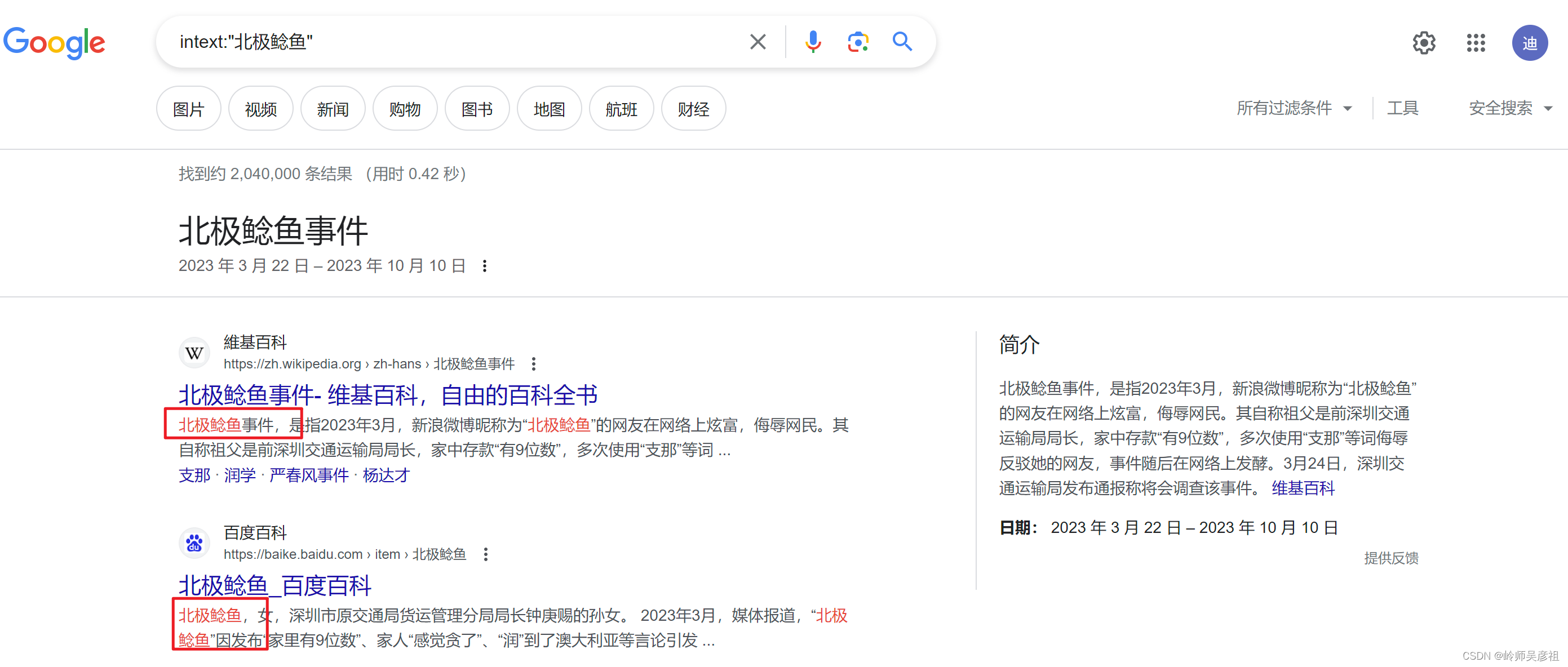Screen dimensions: 1568x667
Task: Open the 北极鲶鱼事件- 维基百科 result title
Action: click(388, 395)
